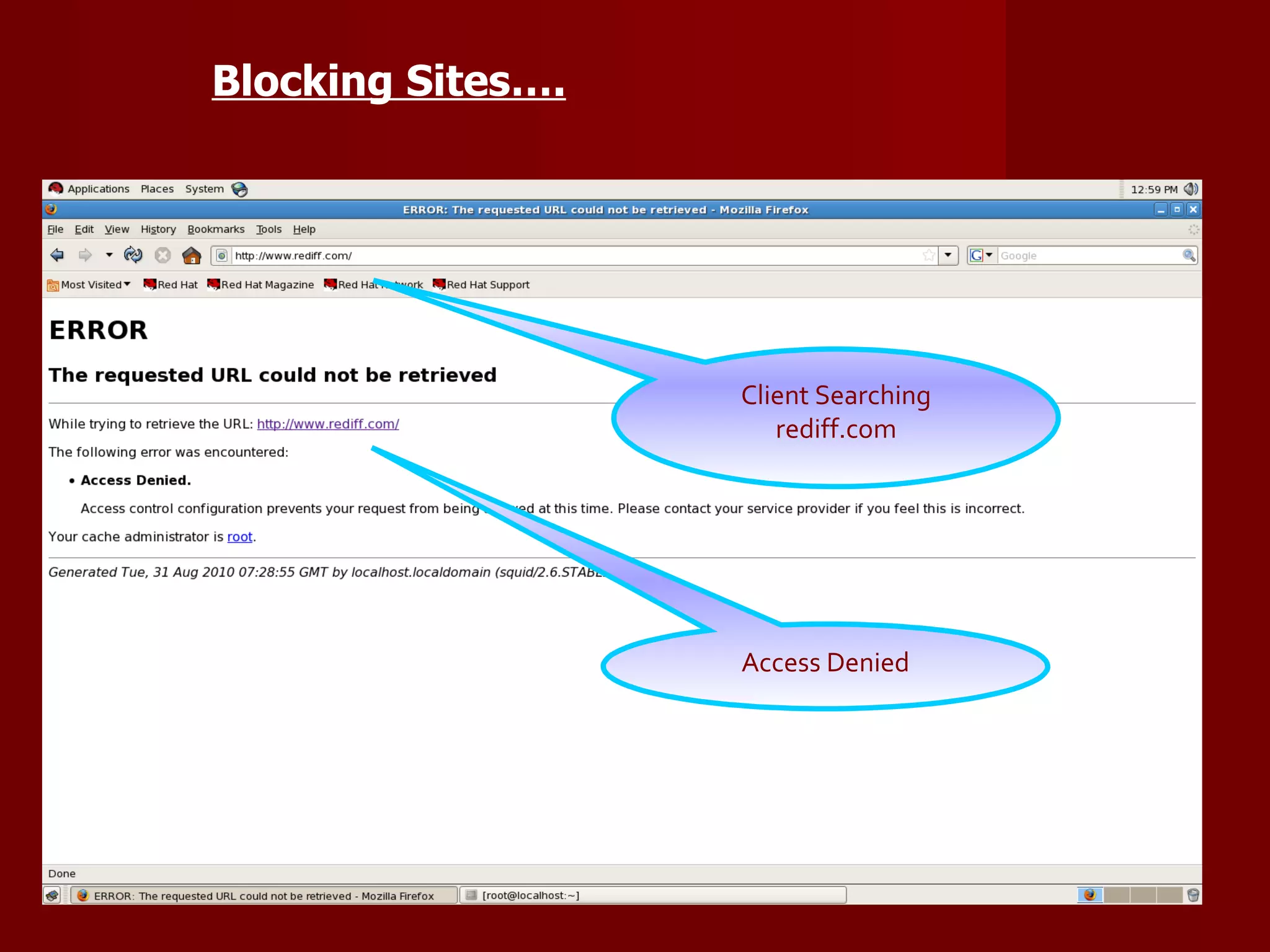Close the Firefox window
The width and height of the screenshot is (1270, 952).
1193,209
